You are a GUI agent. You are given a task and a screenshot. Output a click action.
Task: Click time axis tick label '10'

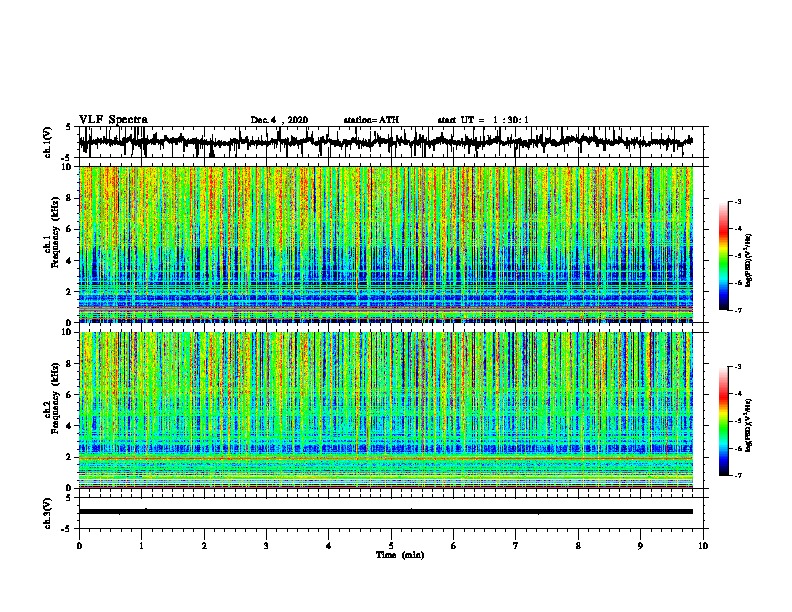(703, 546)
